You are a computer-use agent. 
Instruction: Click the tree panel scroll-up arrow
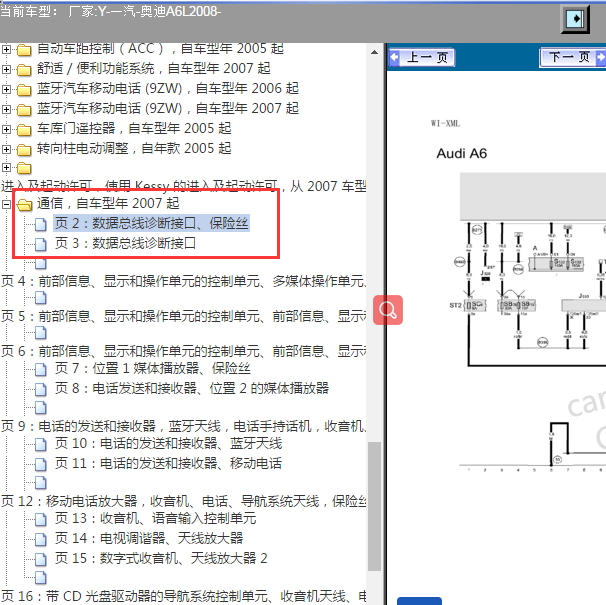tap(374, 52)
